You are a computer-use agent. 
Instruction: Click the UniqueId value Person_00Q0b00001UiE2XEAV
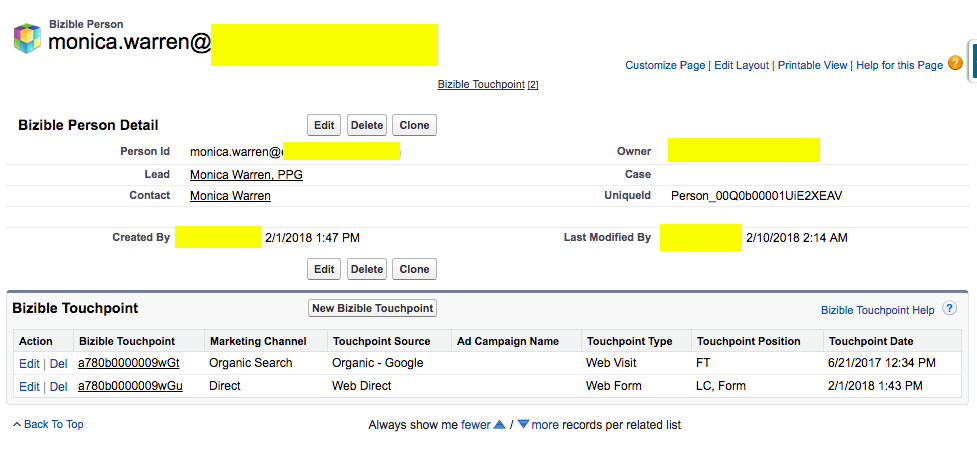pos(756,196)
